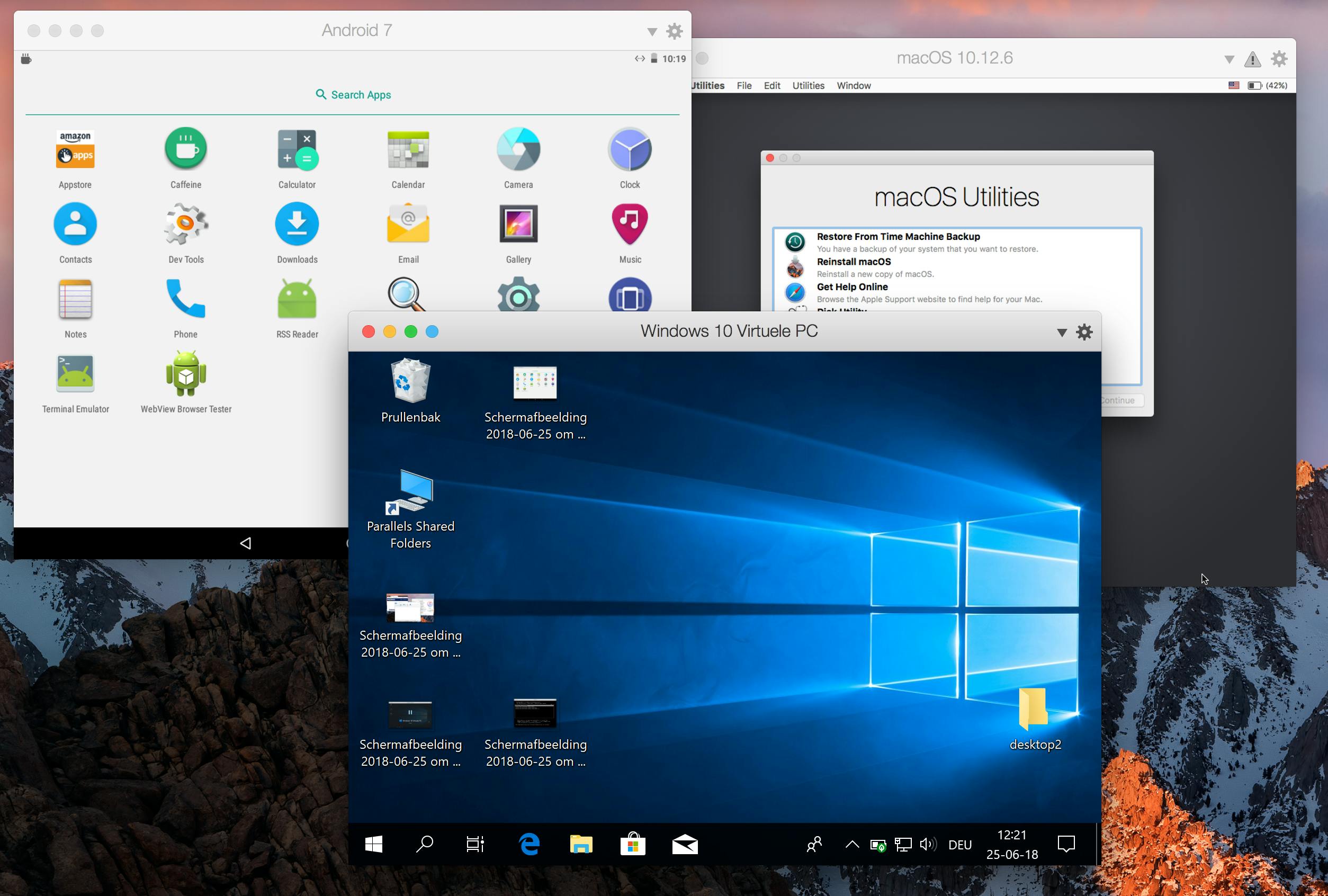Open the Edit menu in macOS VM
Image resolution: width=1328 pixels, height=896 pixels.
[771, 86]
